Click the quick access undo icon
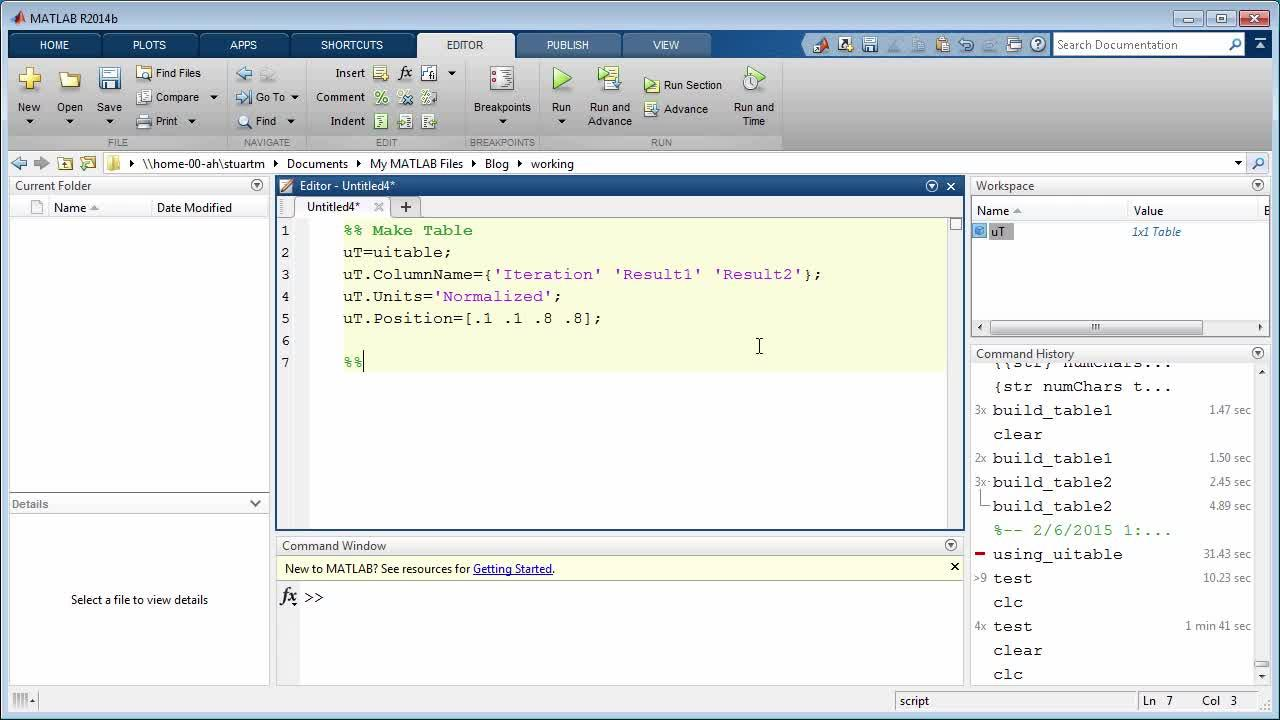This screenshot has height=720, width=1280. [x=965, y=44]
